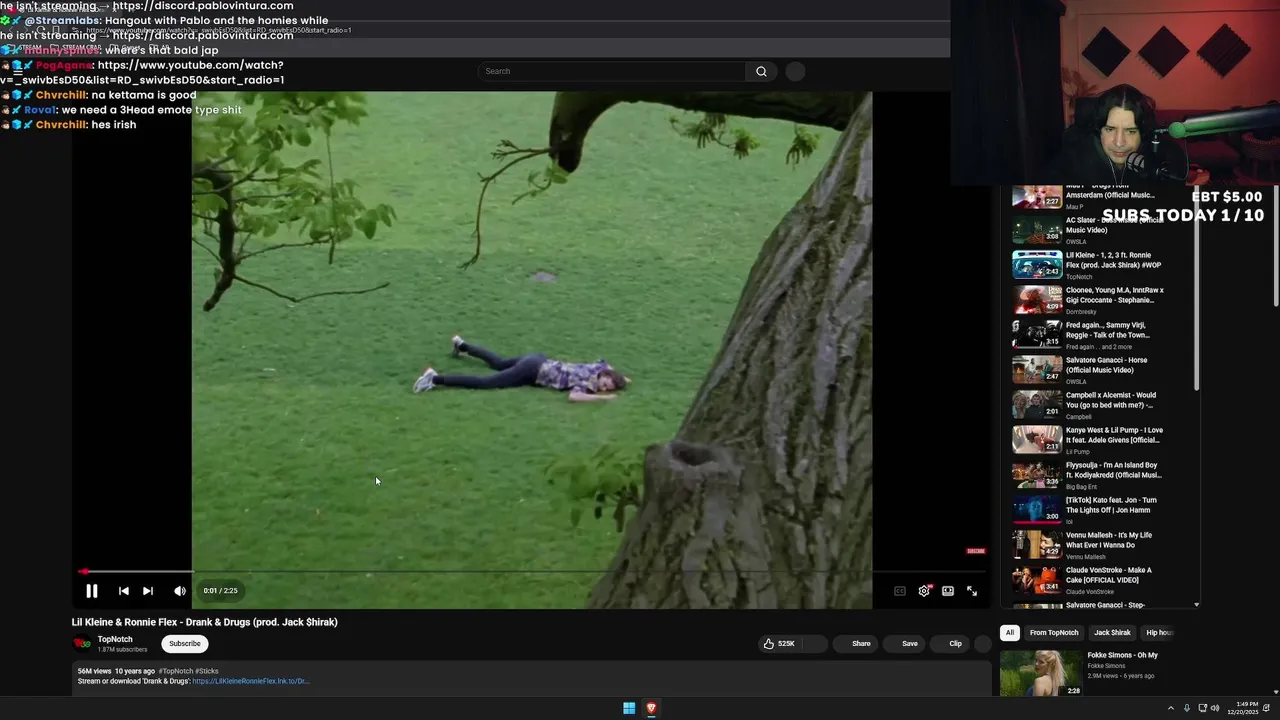Screen dimensions: 1280x720
Task: Click the red Subscribe watermark in video
Action: (x=976, y=551)
